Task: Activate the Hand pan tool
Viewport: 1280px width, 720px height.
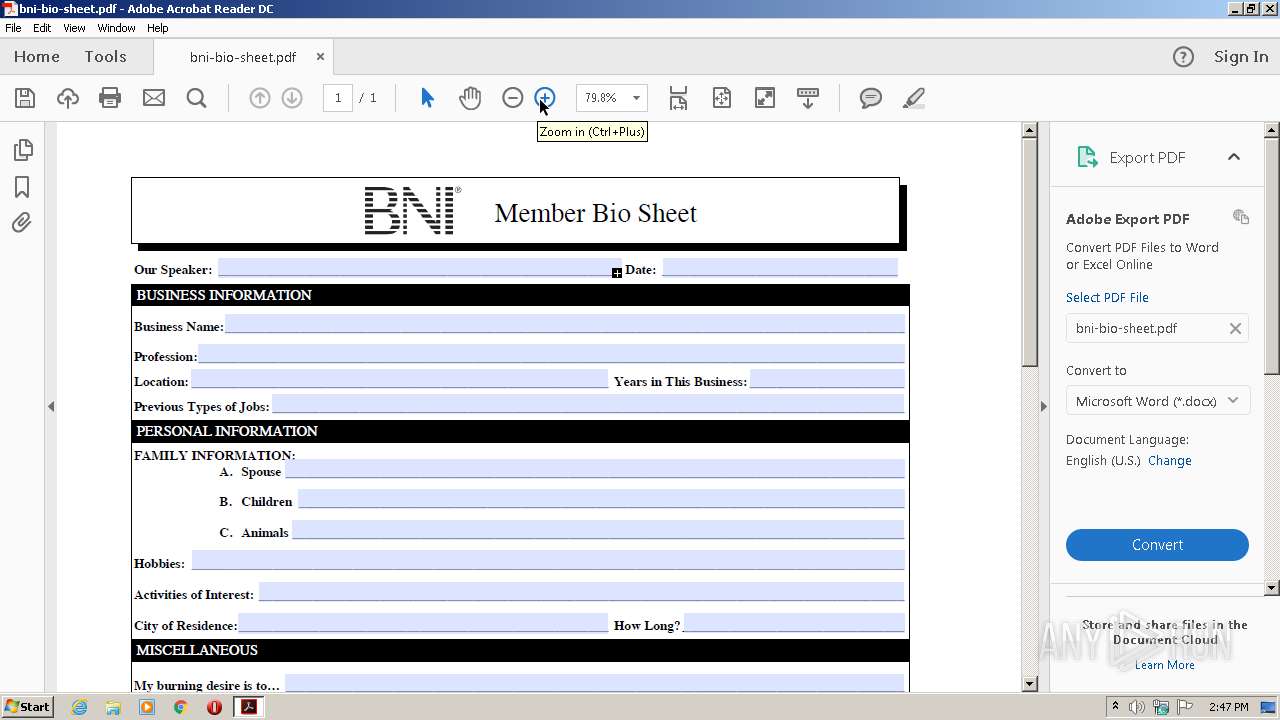Action: click(x=470, y=98)
